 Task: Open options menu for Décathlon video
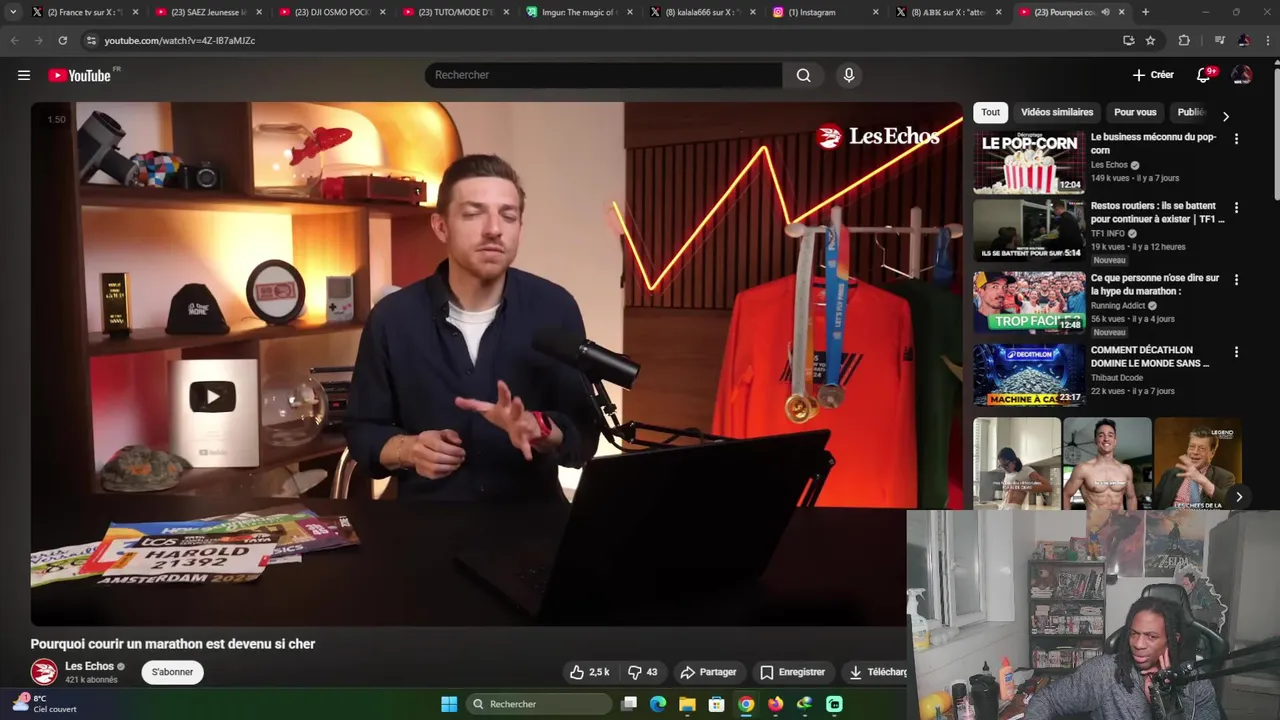click(1236, 352)
